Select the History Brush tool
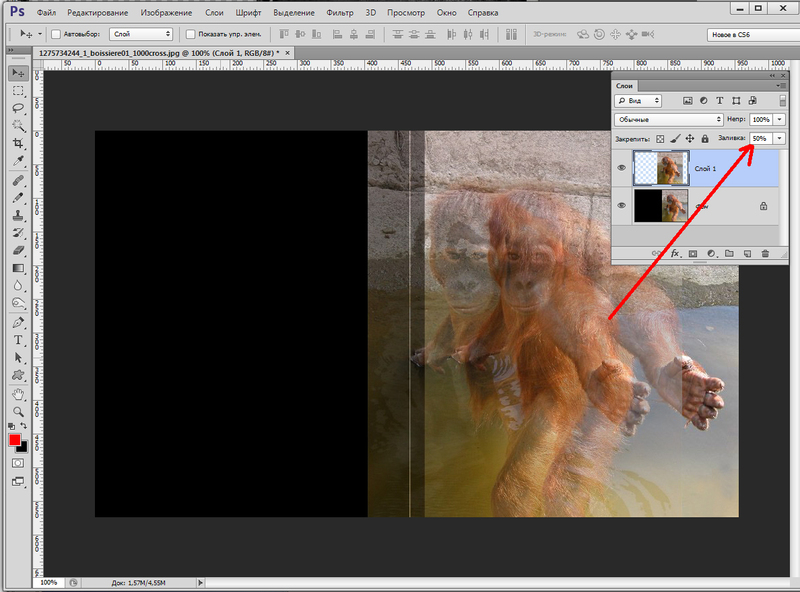 click(18, 233)
